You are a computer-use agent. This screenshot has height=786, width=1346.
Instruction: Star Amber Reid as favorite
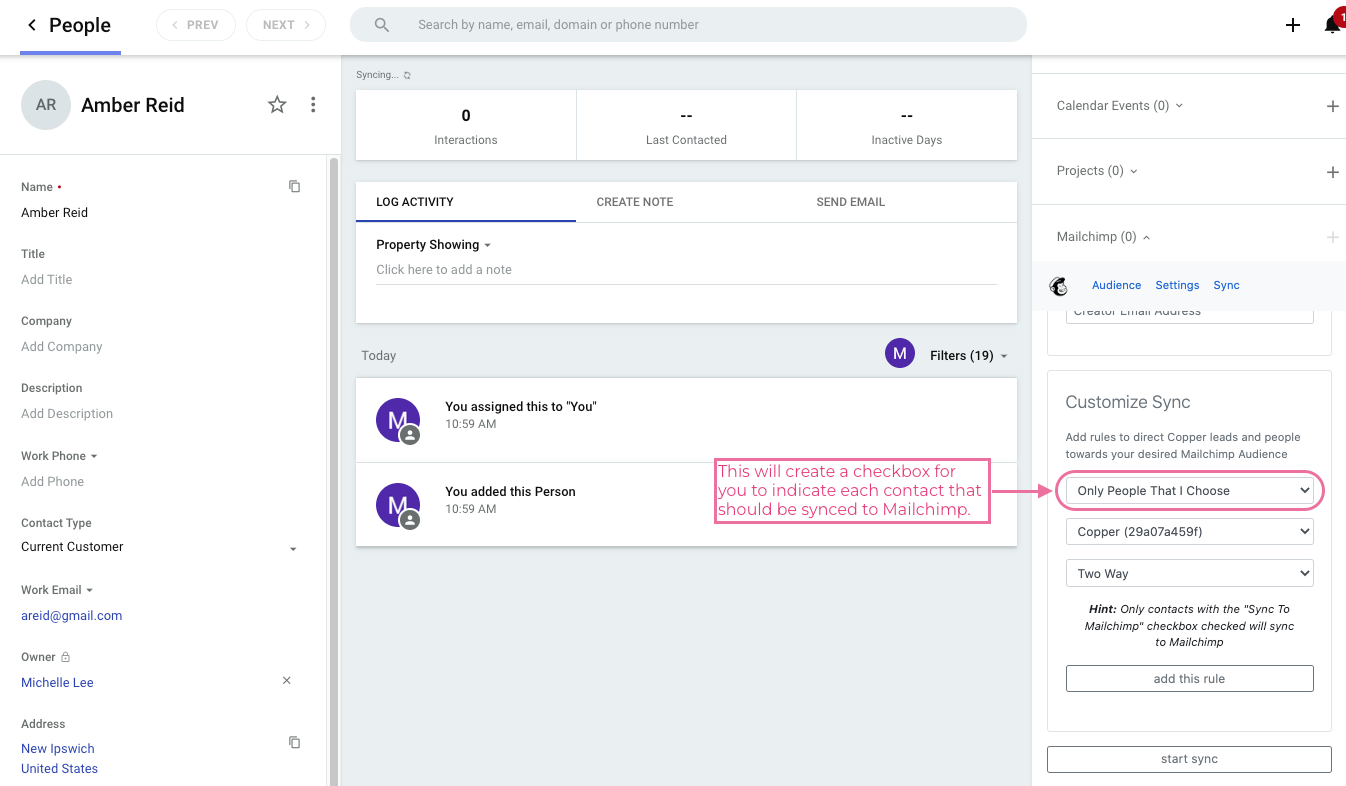(277, 105)
